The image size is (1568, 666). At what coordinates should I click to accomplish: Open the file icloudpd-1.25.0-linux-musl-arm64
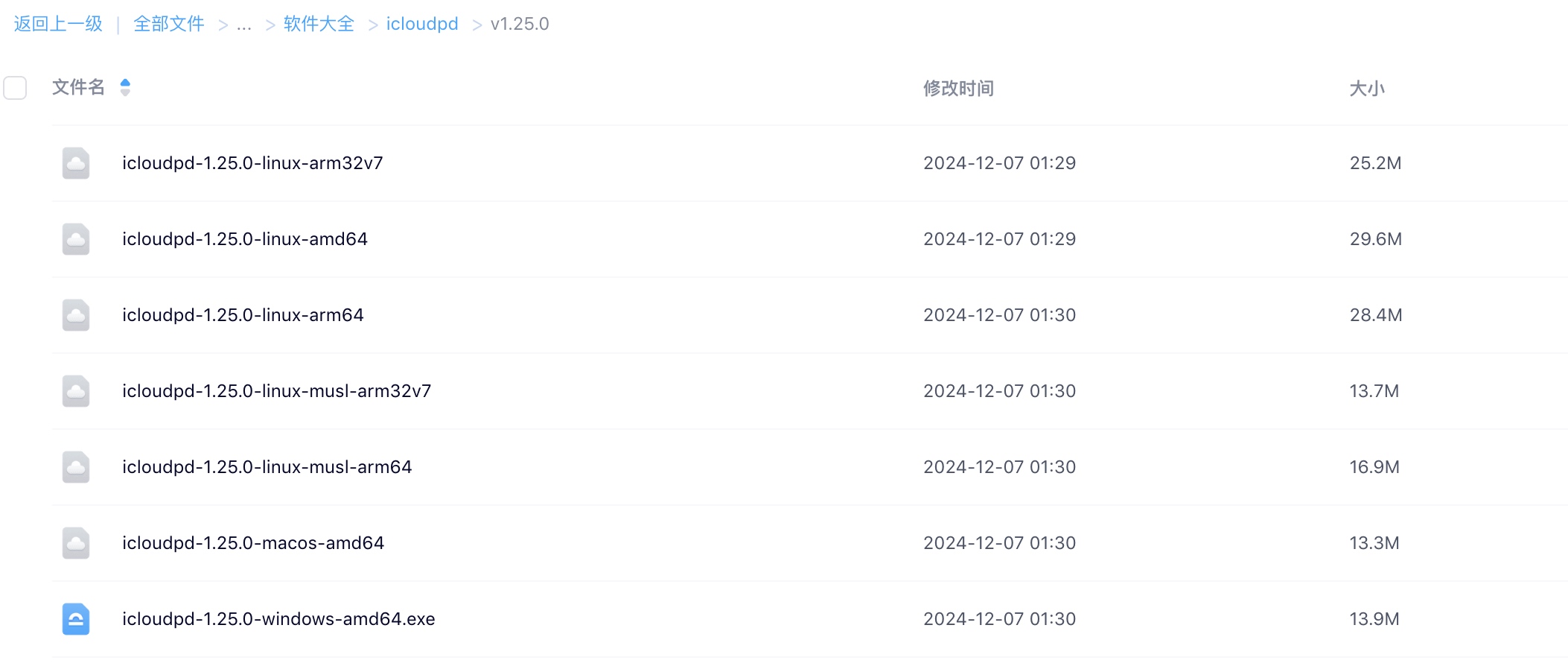pos(267,467)
